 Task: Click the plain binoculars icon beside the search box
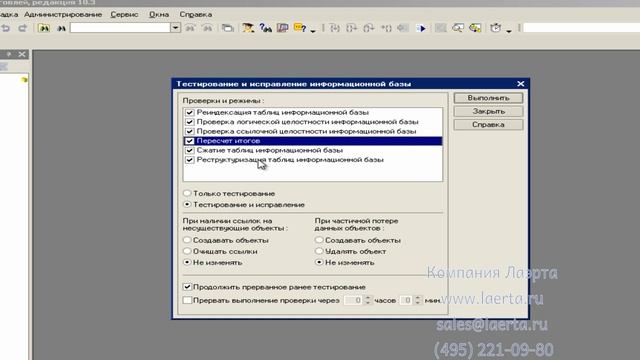pos(61,28)
